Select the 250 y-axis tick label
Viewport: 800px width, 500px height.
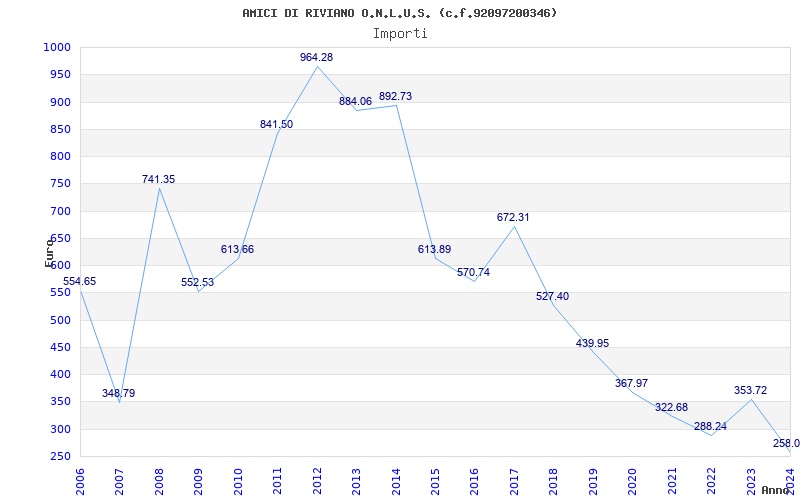pos(60,457)
